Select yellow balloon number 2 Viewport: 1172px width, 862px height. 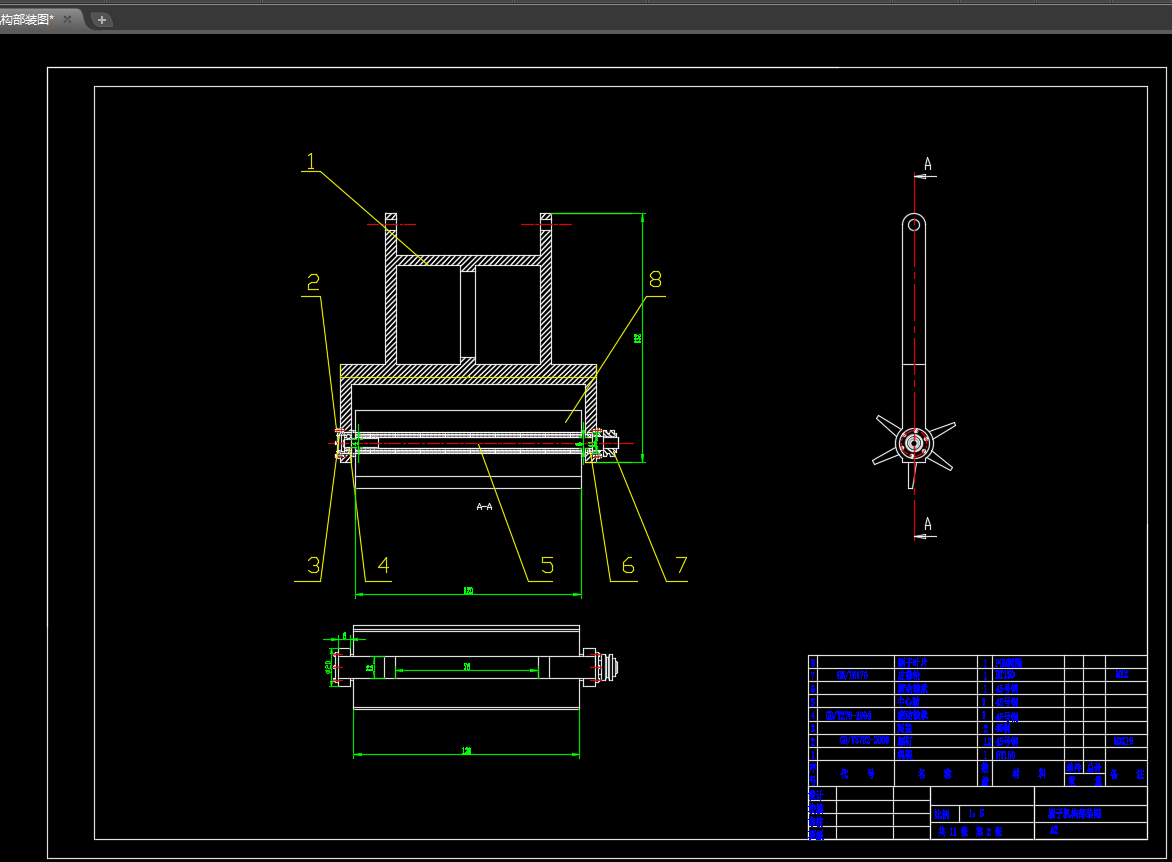[x=313, y=282]
